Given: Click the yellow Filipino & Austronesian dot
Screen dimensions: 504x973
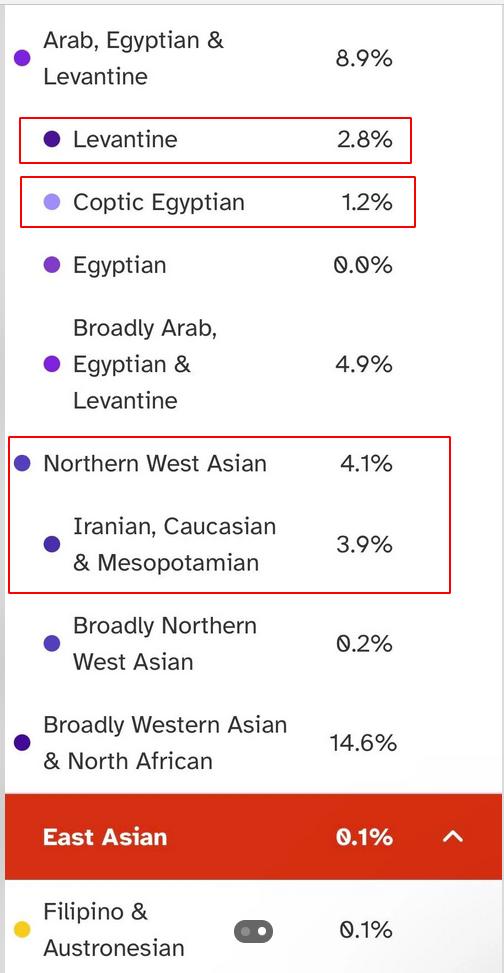Looking at the screenshot, I should coord(22,930).
